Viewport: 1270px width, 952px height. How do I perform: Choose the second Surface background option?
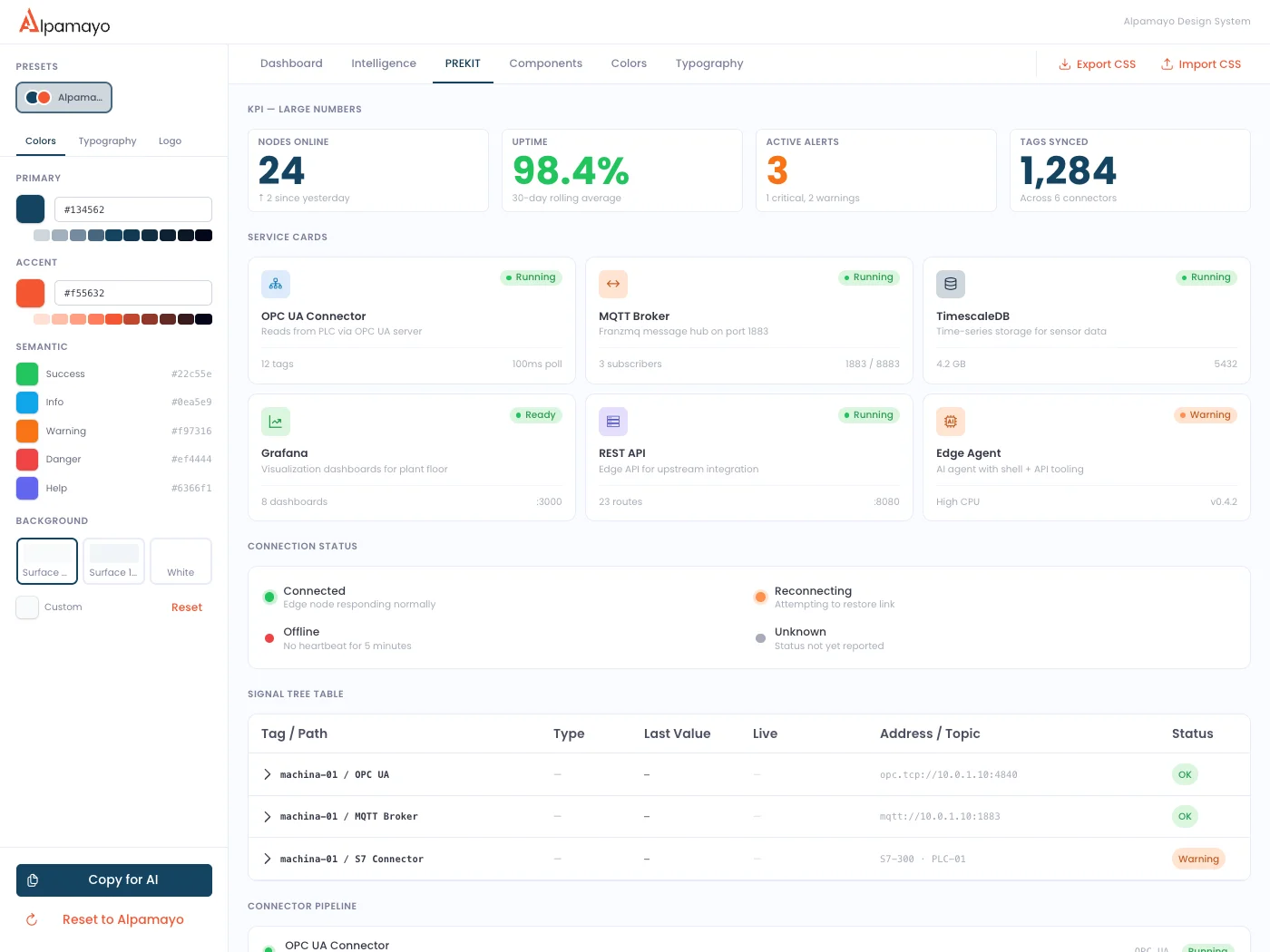point(113,561)
